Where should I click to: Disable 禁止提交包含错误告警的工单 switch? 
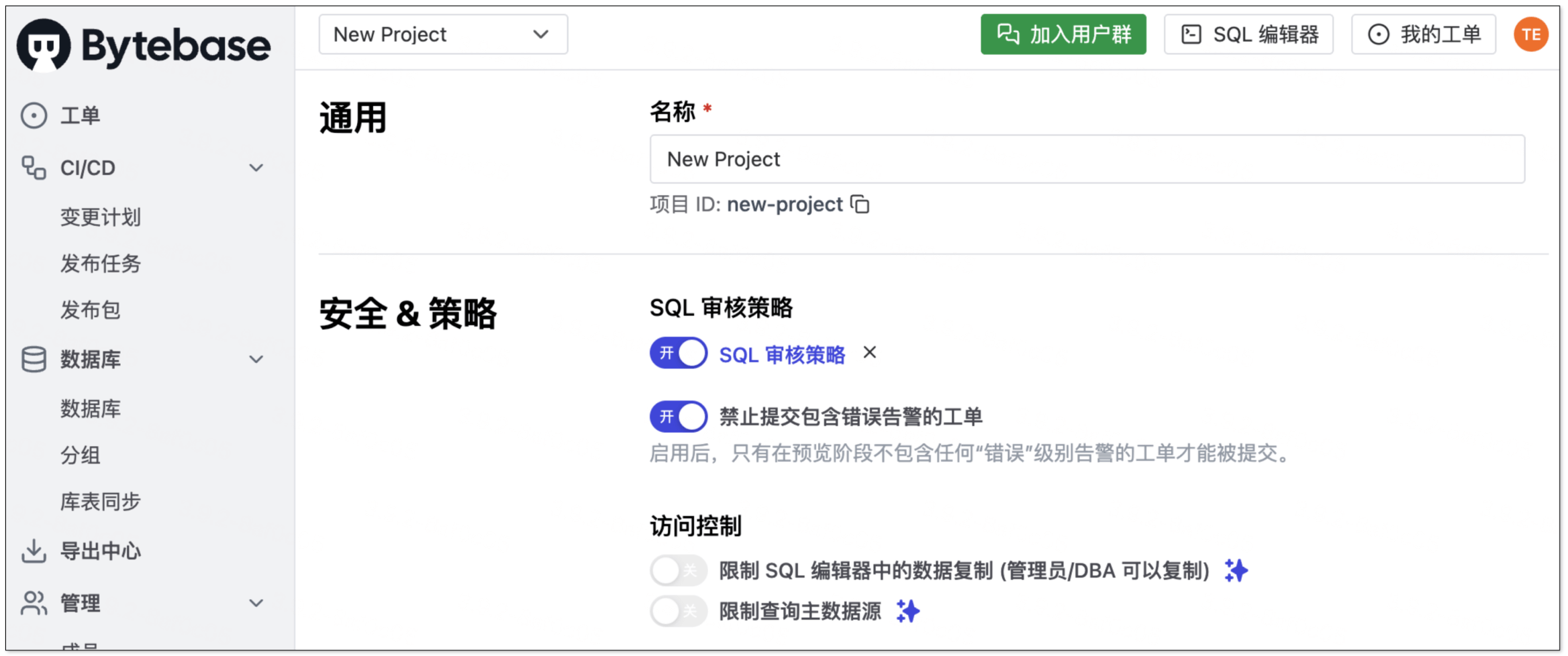point(678,417)
